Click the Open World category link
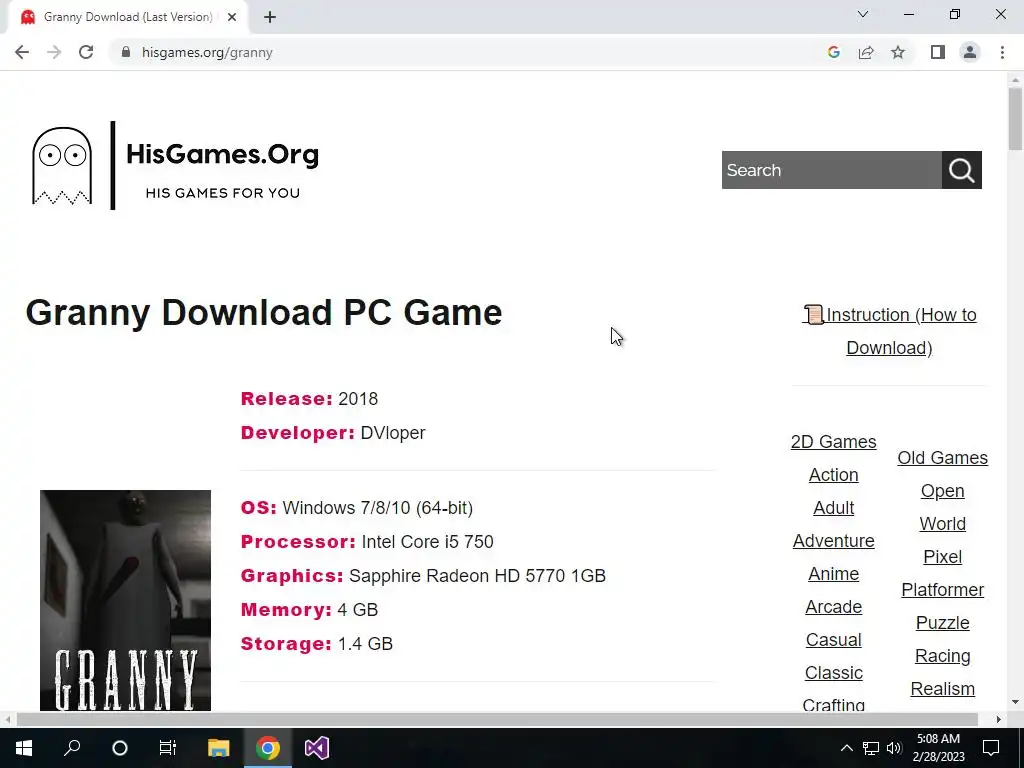1024x768 pixels. click(942, 507)
